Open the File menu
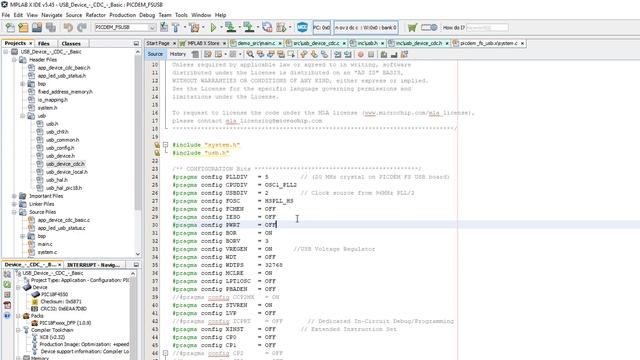The width and height of the screenshot is (640, 360). (x=6, y=15)
